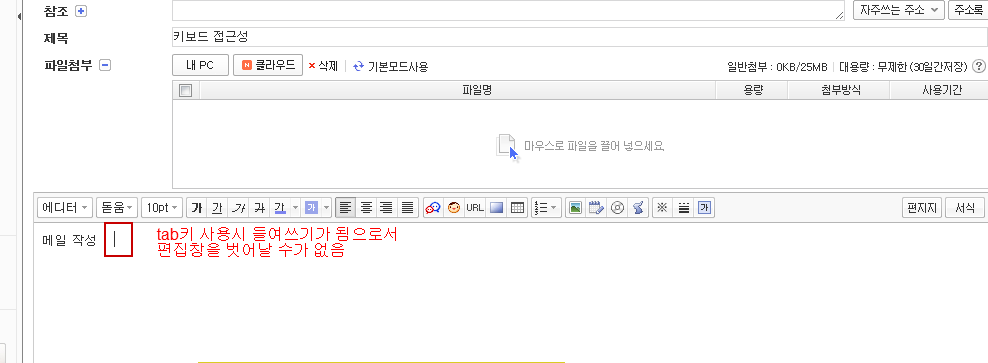988x363 pixels.
Task: Insert special characters (※)
Action: tap(662, 207)
